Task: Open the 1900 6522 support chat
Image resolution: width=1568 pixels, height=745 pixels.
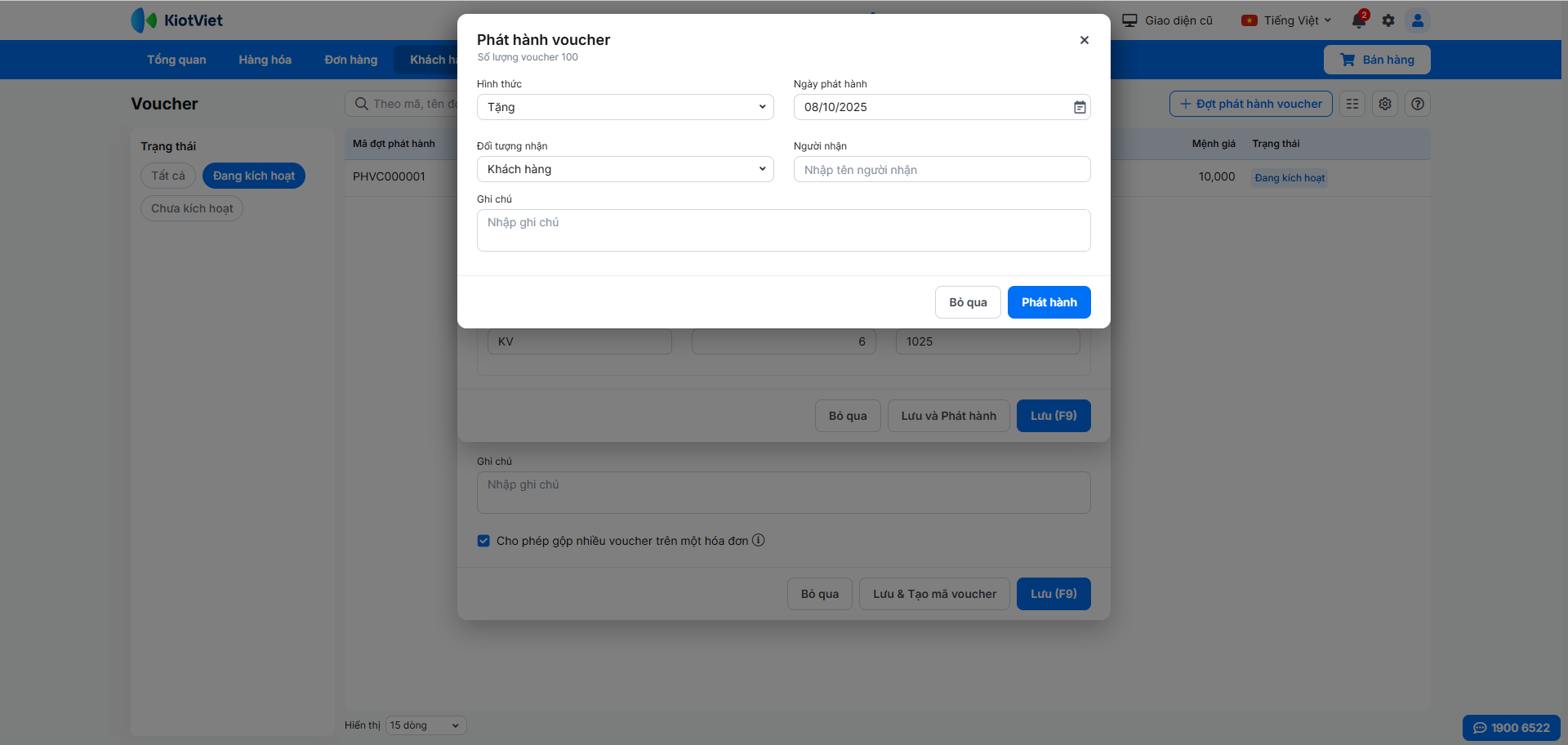Action: pyautogui.click(x=1511, y=728)
